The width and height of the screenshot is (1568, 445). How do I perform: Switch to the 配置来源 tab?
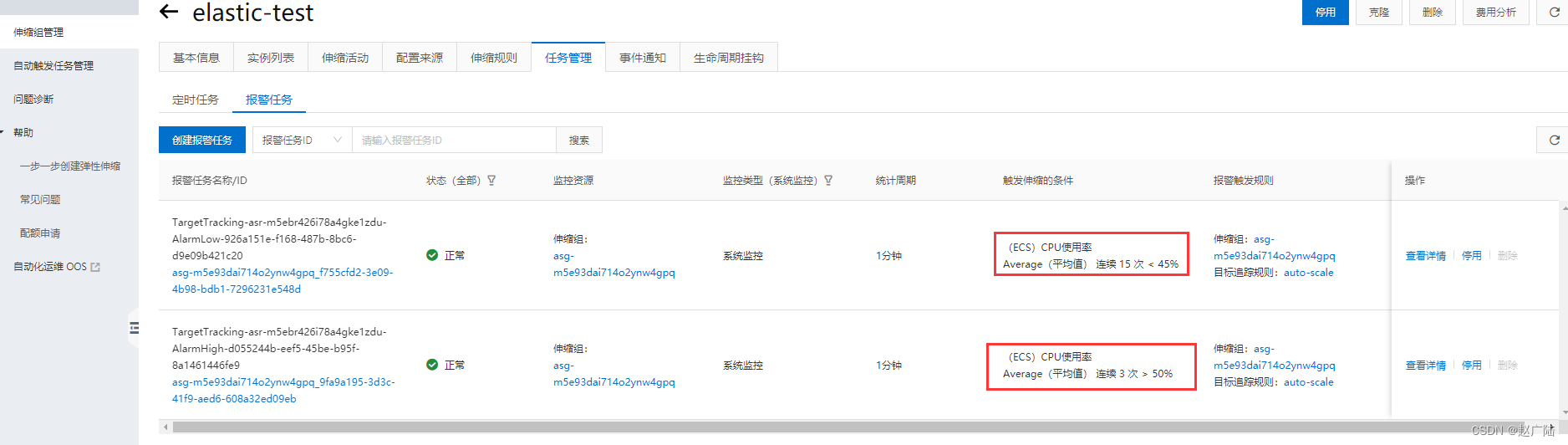click(420, 58)
